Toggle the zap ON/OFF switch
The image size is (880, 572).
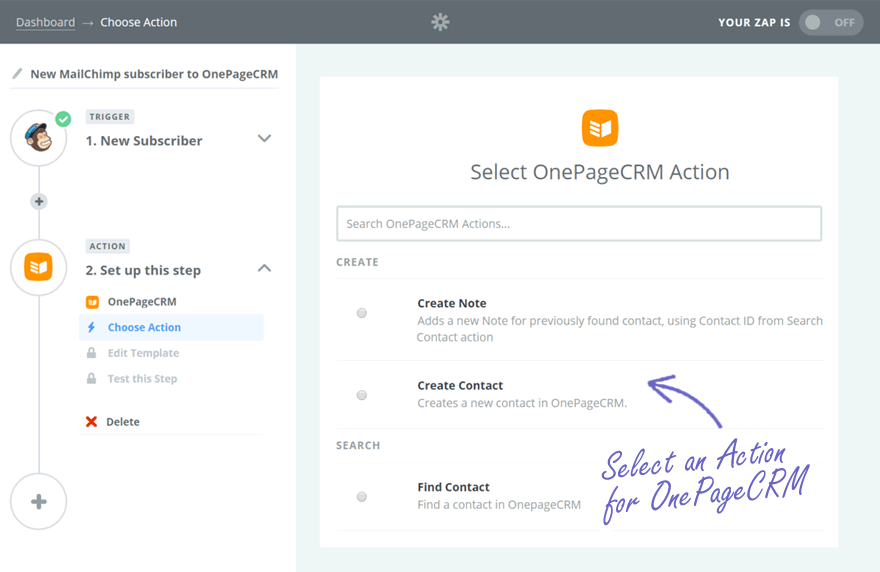point(831,22)
